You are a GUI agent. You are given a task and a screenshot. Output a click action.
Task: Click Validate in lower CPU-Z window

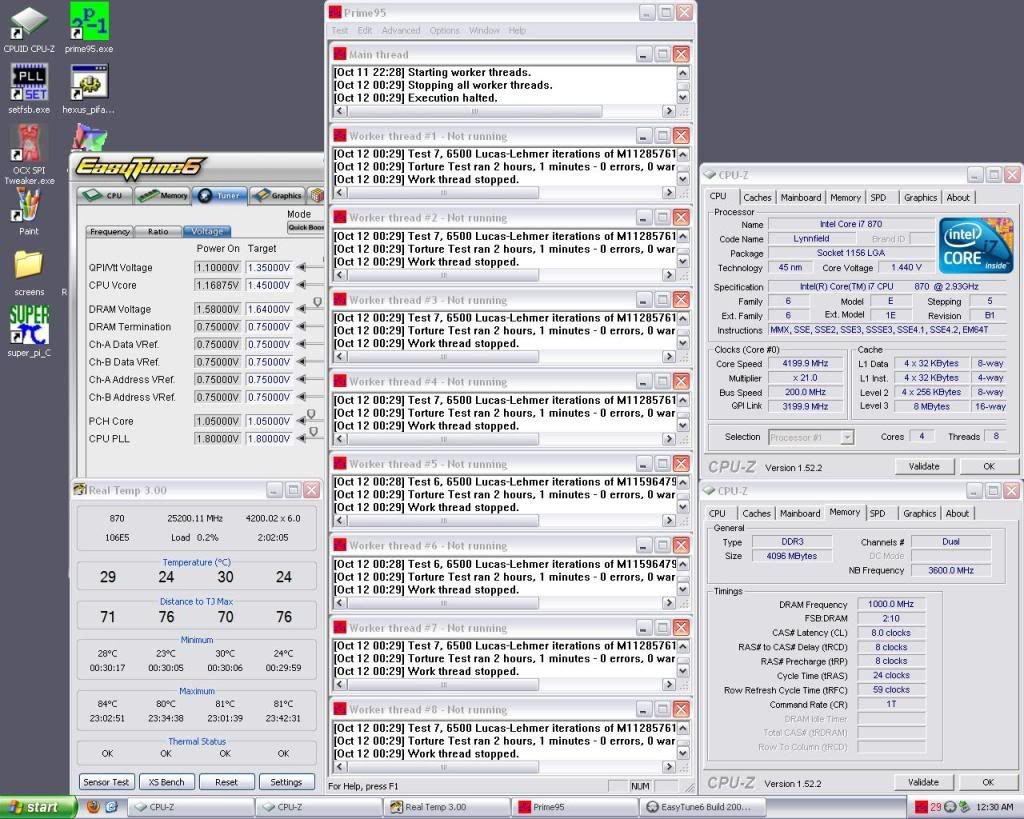(923, 782)
